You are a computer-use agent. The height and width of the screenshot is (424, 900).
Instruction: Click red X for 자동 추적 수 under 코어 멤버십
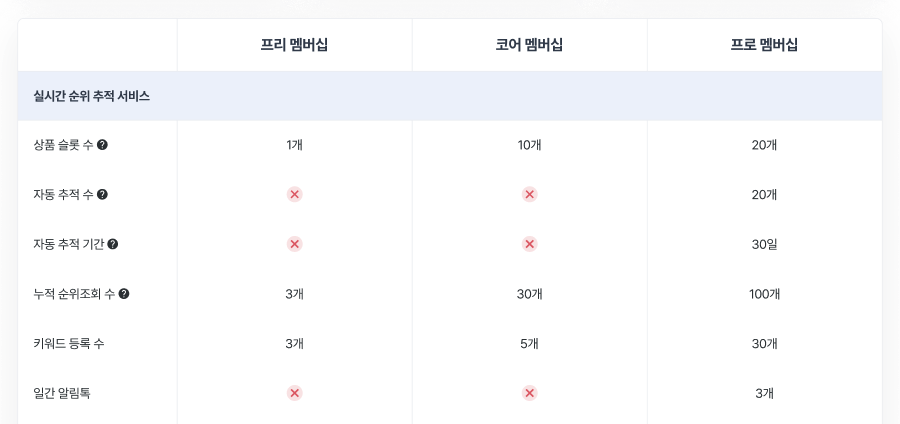pos(530,195)
